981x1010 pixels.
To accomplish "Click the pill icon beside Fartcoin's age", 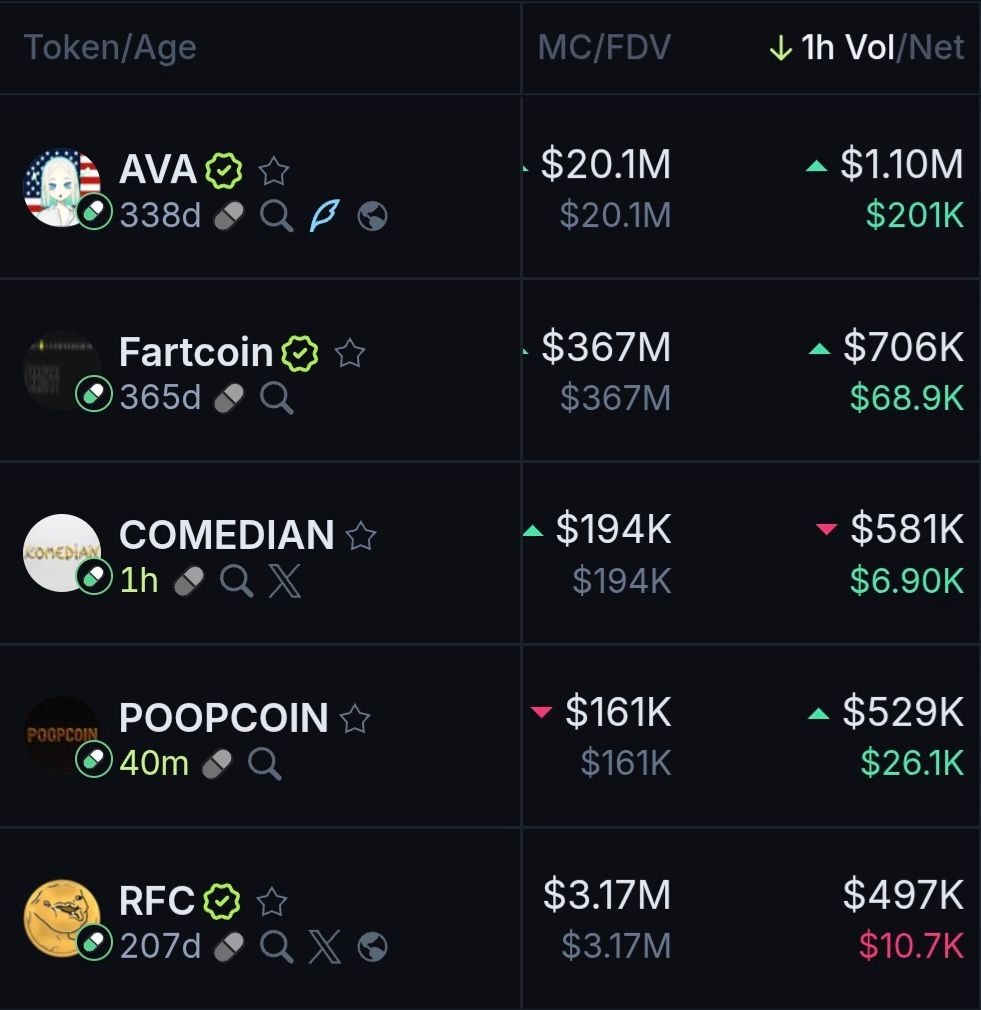I will pyautogui.click(x=228, y=398).
